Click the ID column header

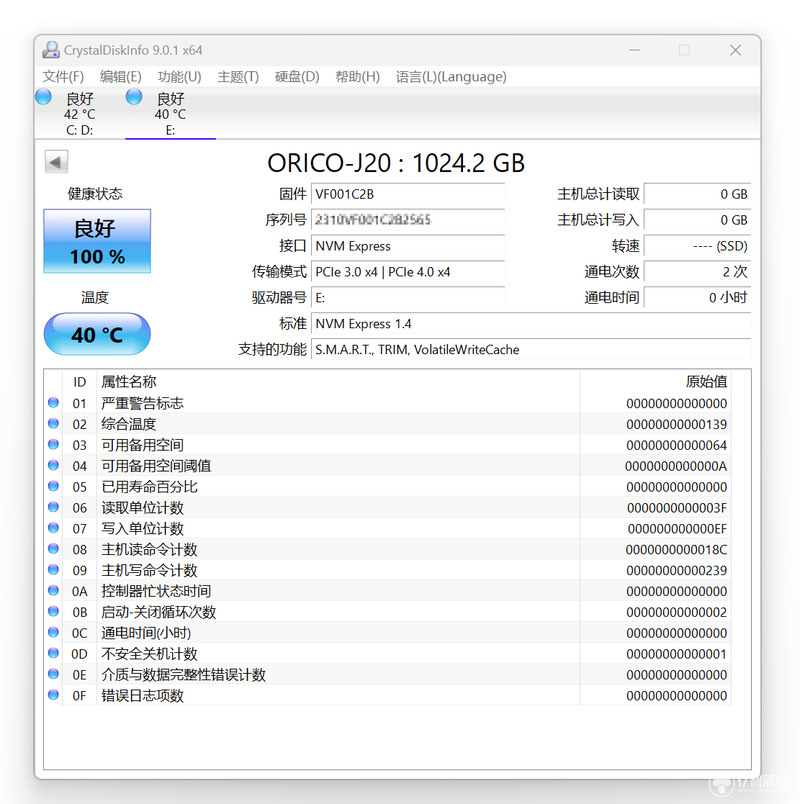(79, 382)
